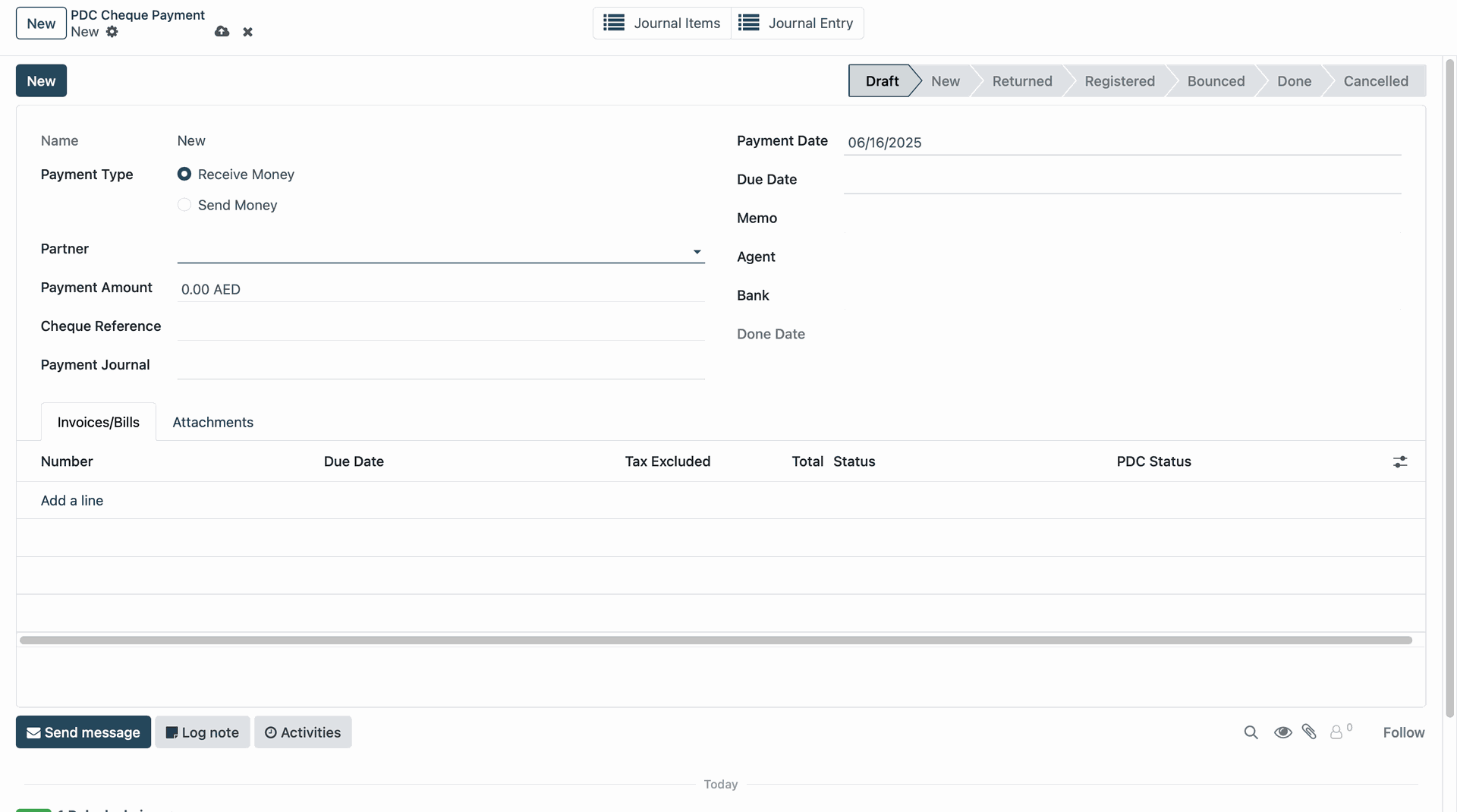Viewport: 1457px width, 812px height.
Task: Discard changes with the X icon
Action: (247, 32)
